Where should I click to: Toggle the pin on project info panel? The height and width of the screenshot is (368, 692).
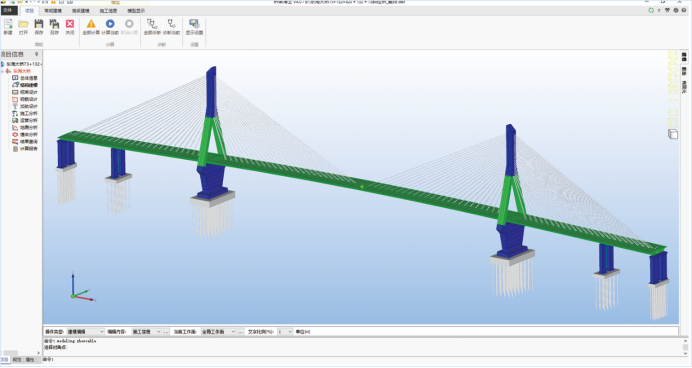click(37, 54)
